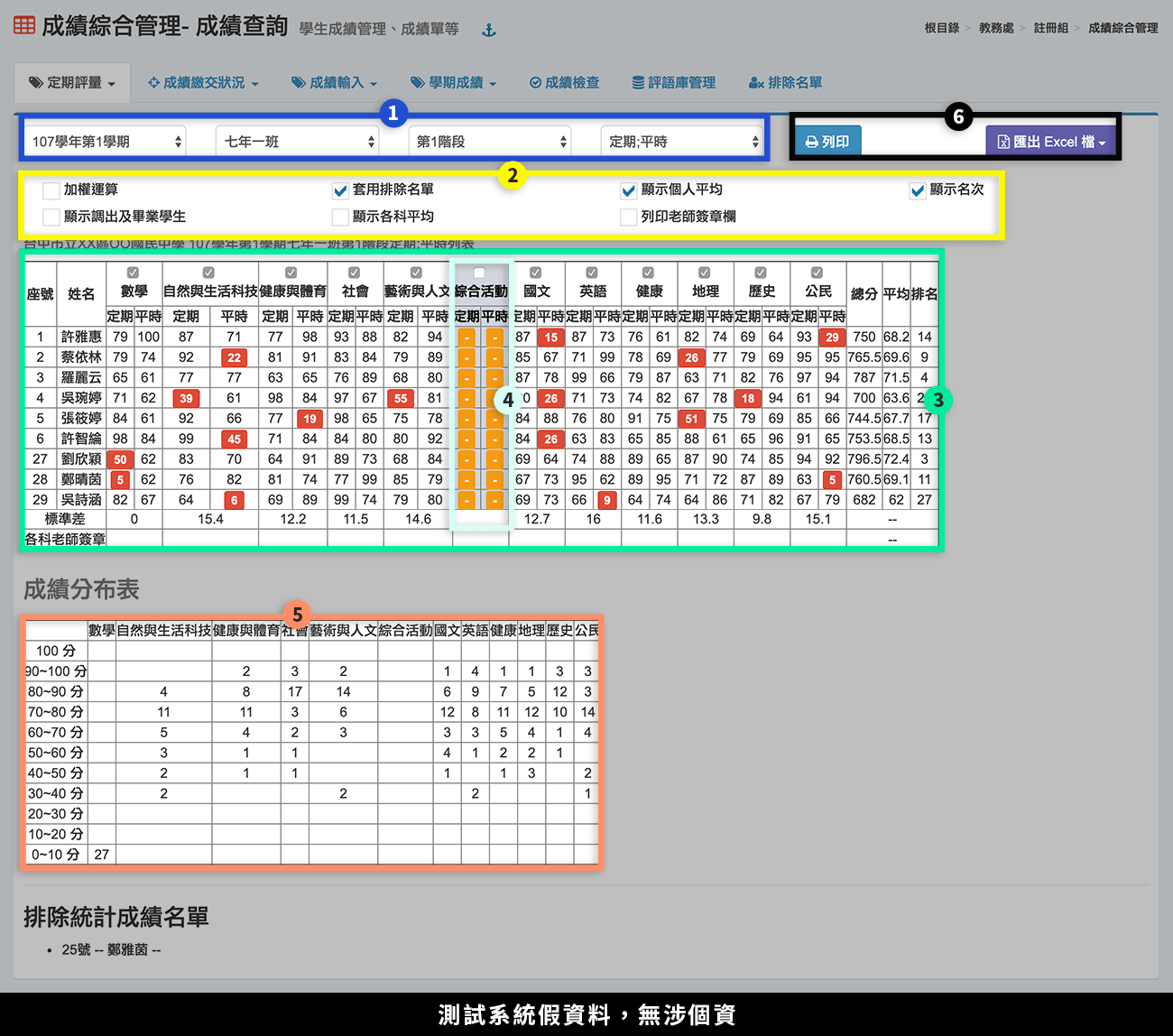
Task: Expand the 107學年第1學期 semester dropdown
Action: (105, 141)
